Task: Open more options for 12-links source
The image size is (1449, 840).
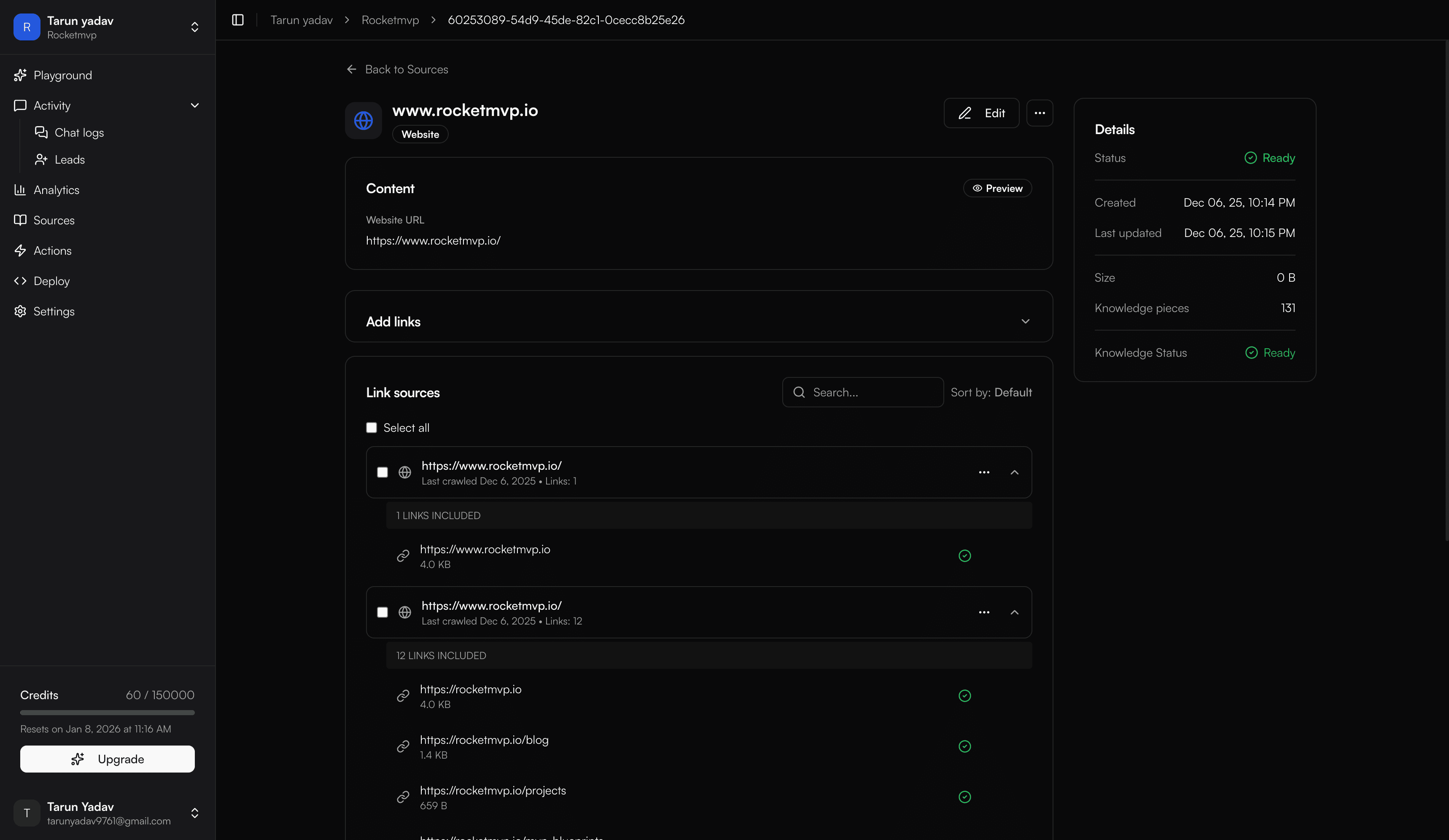Action: 984,612
